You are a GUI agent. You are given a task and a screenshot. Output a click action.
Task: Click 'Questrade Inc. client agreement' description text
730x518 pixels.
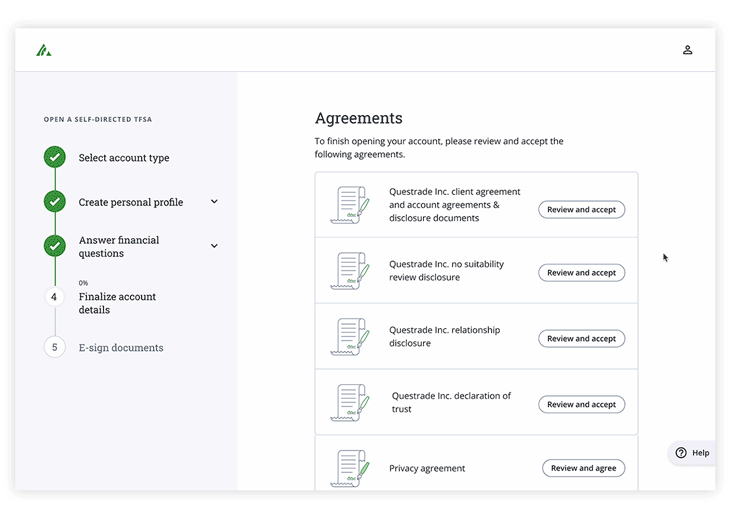(455, 205)
